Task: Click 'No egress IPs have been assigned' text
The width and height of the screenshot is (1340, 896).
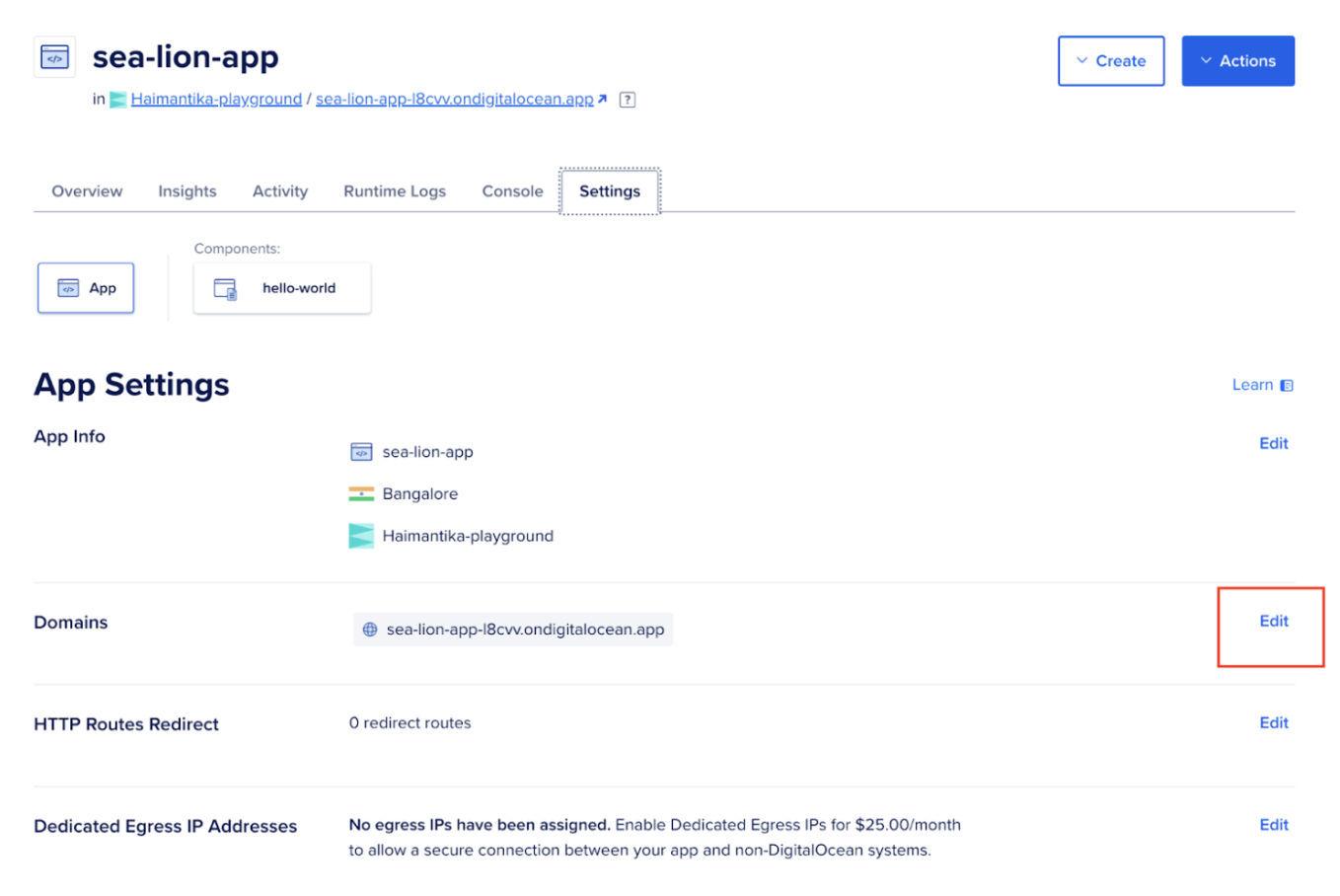Action: click(x=480, y=825)
